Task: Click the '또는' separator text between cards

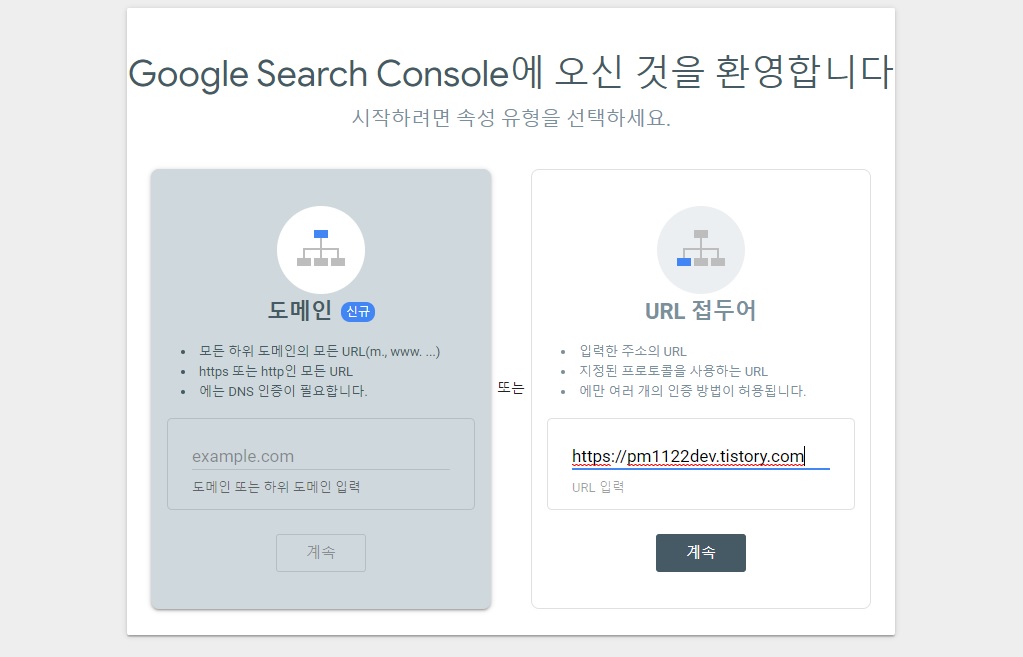Action: (x=511, y=388)
